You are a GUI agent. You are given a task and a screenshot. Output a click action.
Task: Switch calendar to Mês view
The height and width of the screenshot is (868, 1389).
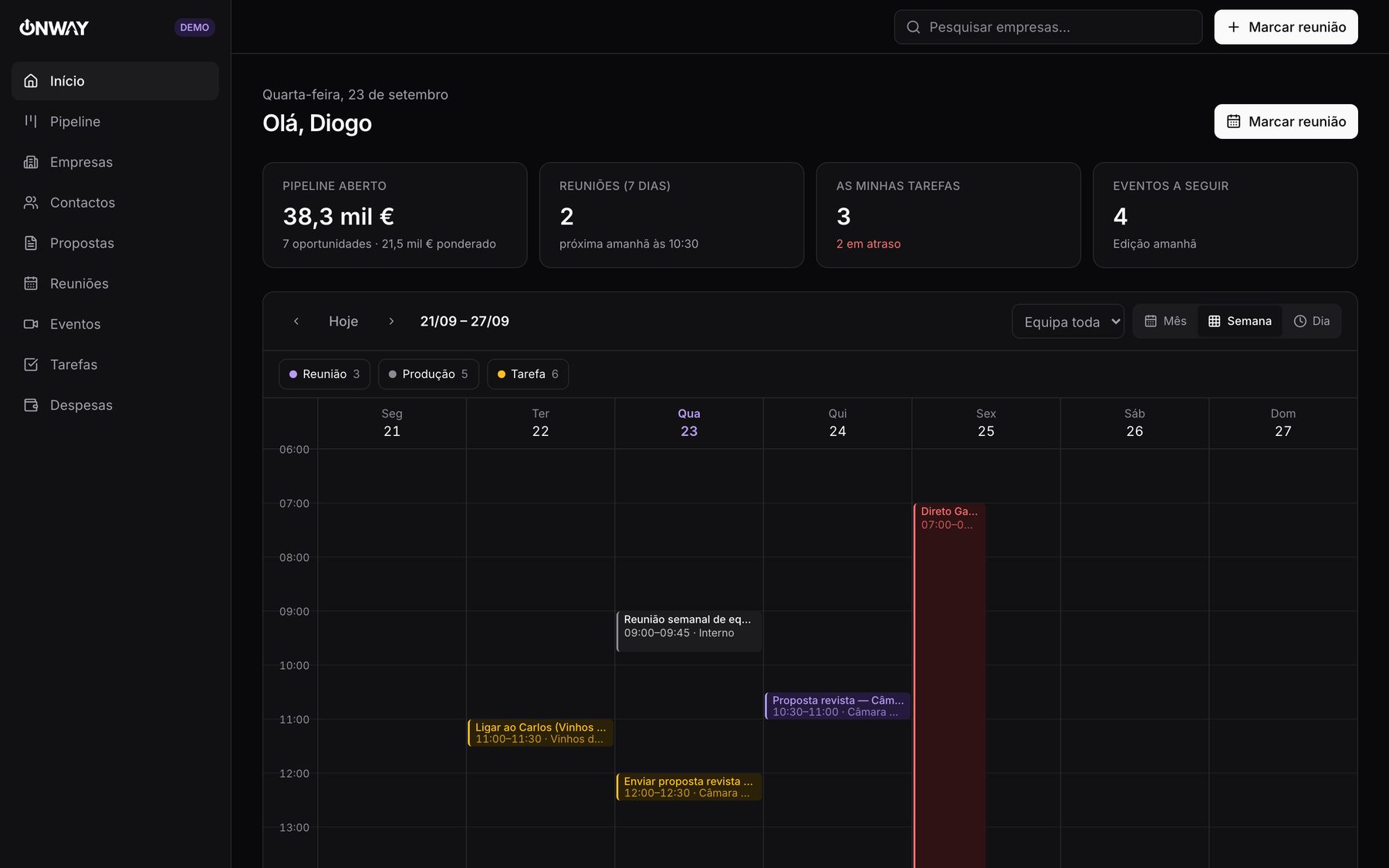click(1165, 321)
